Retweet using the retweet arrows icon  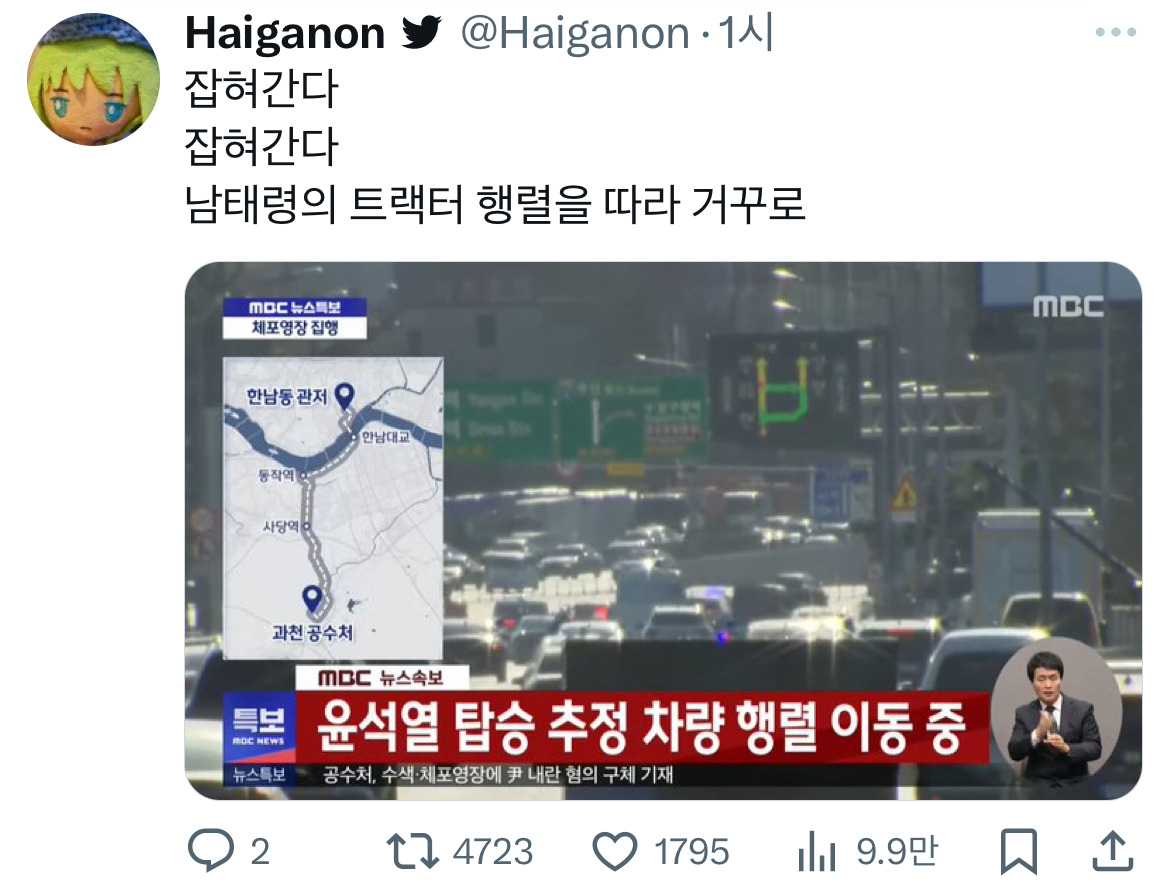[413, 851]
